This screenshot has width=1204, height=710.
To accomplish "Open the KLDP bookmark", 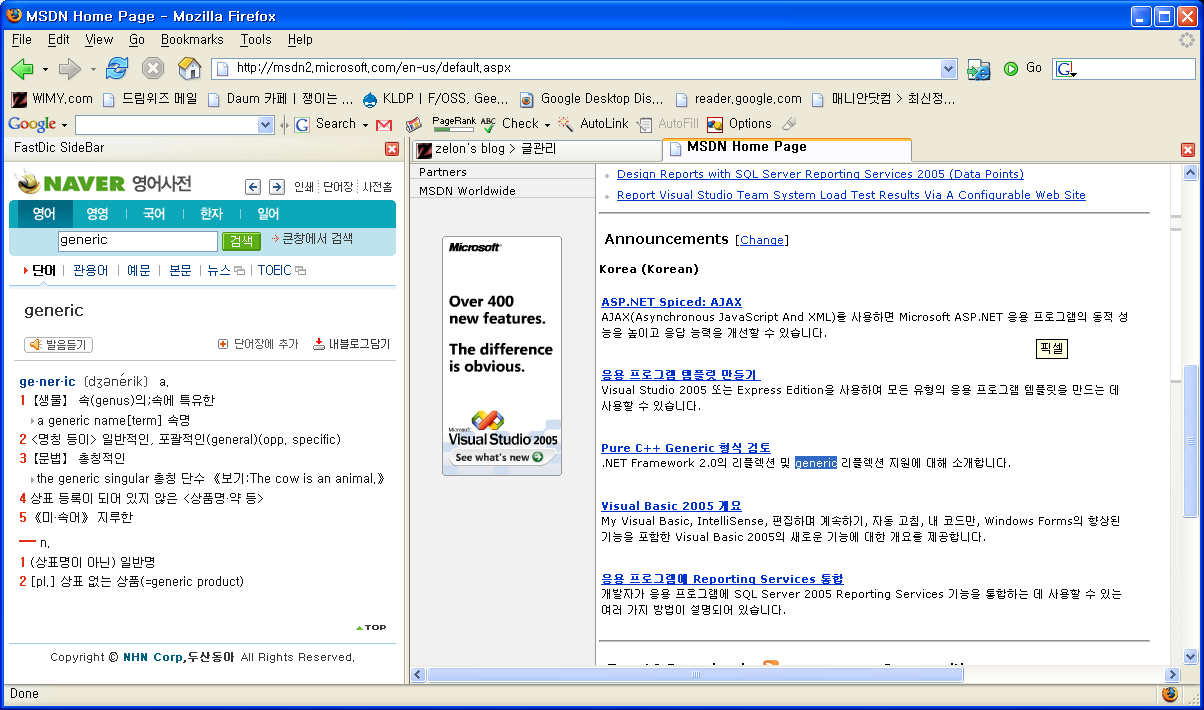I will point(436,99).
